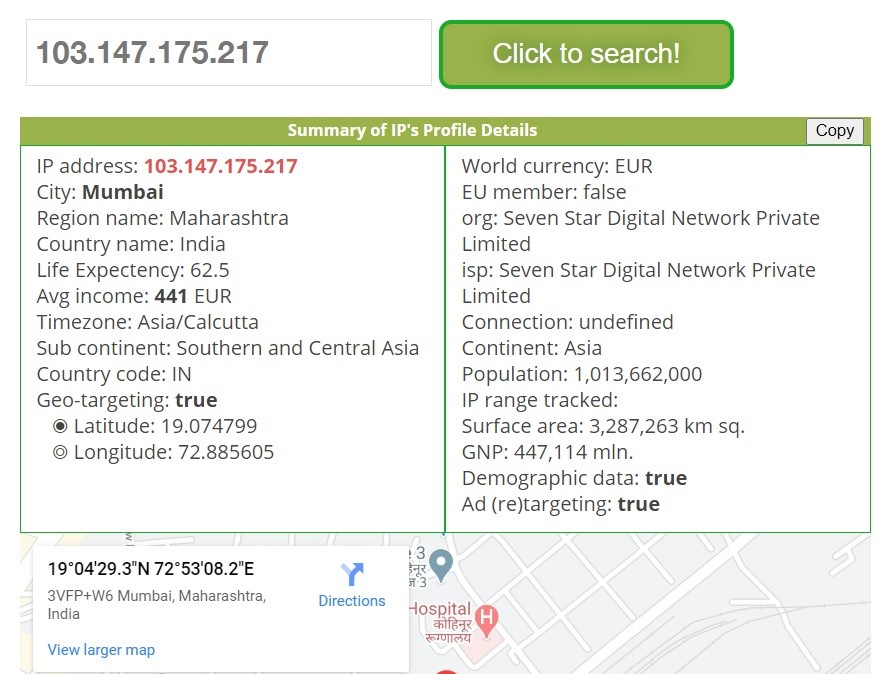Click the coordinates heading in map card

tap(151, 569)
